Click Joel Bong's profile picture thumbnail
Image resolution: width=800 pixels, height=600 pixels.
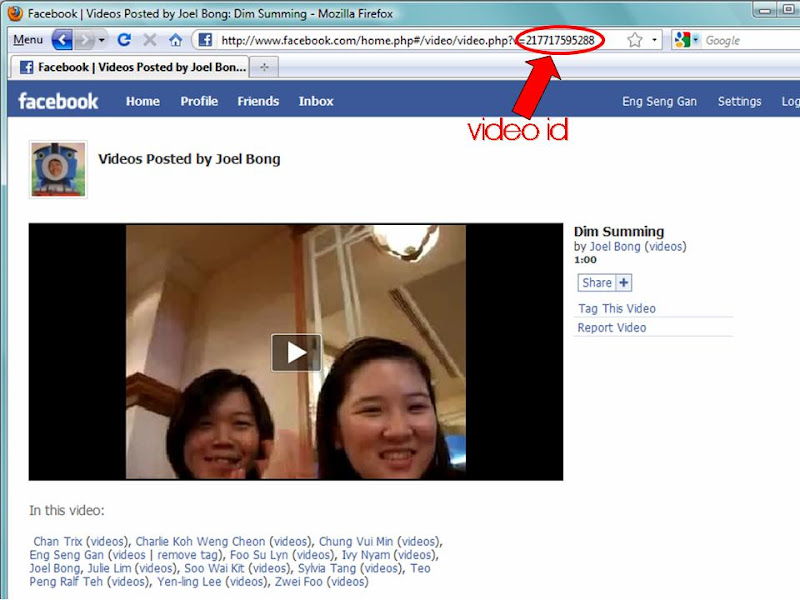[58, 169]
